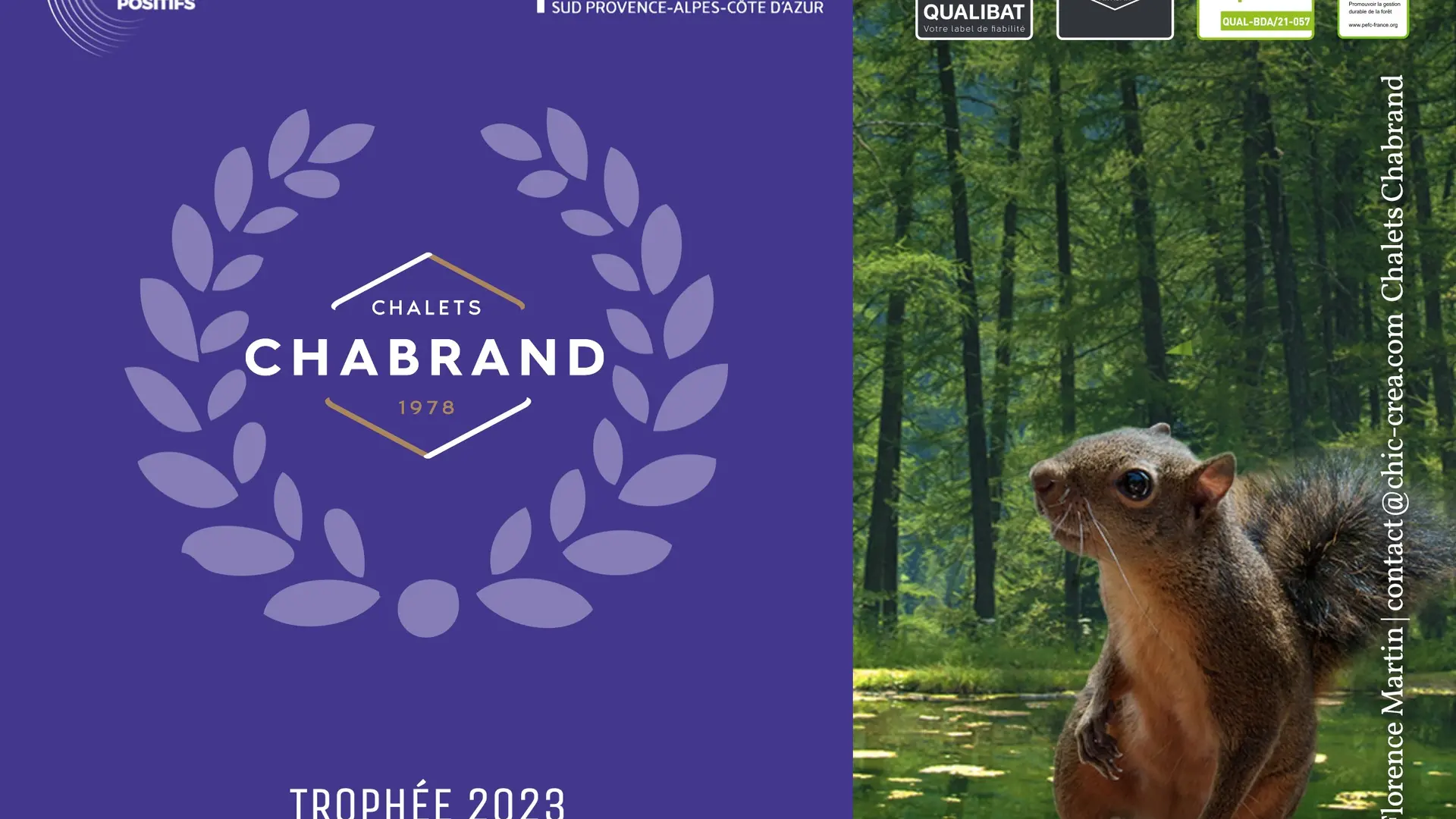Viewport: 1456px width, 819px height.
Task: Click the vertical Chalets Chabrand text
Action: [x=1392, y=189]
